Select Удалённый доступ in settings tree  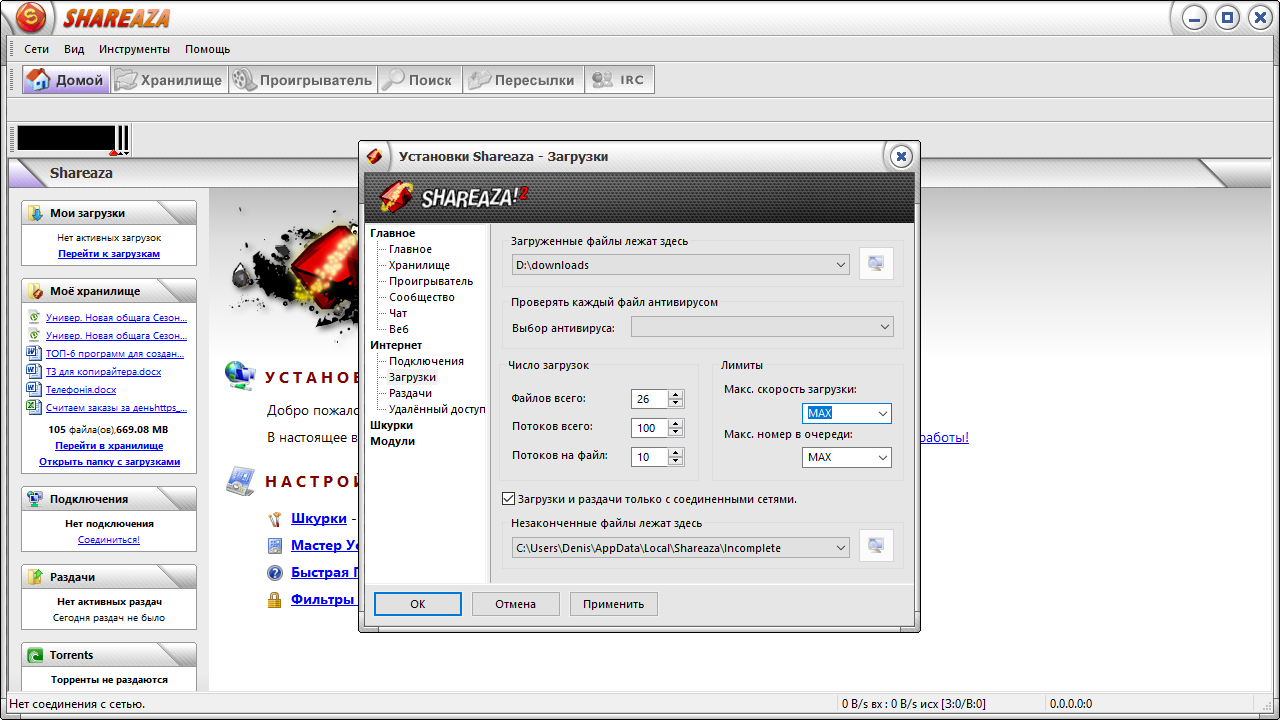tap(437, 409)
